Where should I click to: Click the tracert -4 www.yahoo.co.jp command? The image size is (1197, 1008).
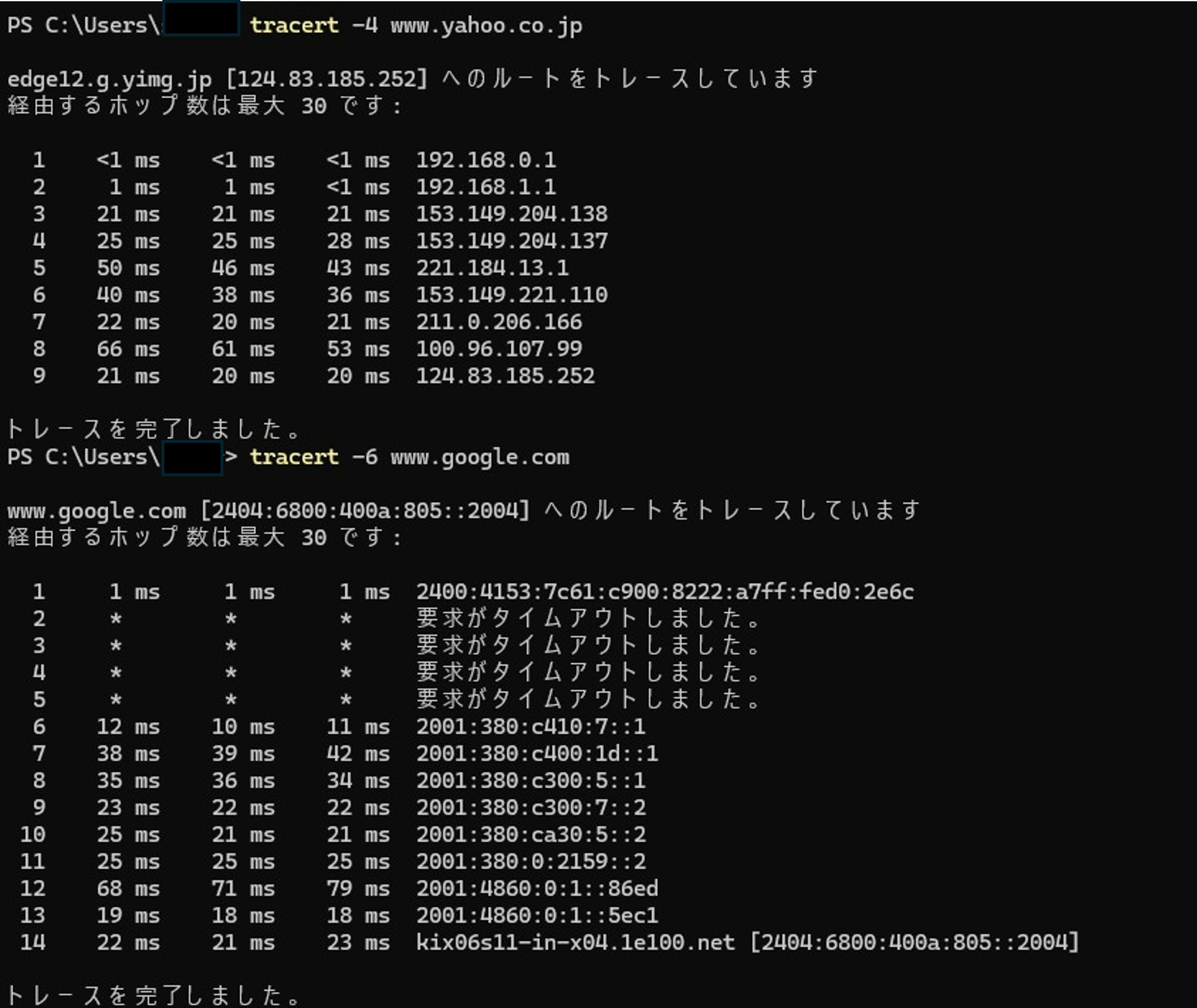tap(416, 26)
